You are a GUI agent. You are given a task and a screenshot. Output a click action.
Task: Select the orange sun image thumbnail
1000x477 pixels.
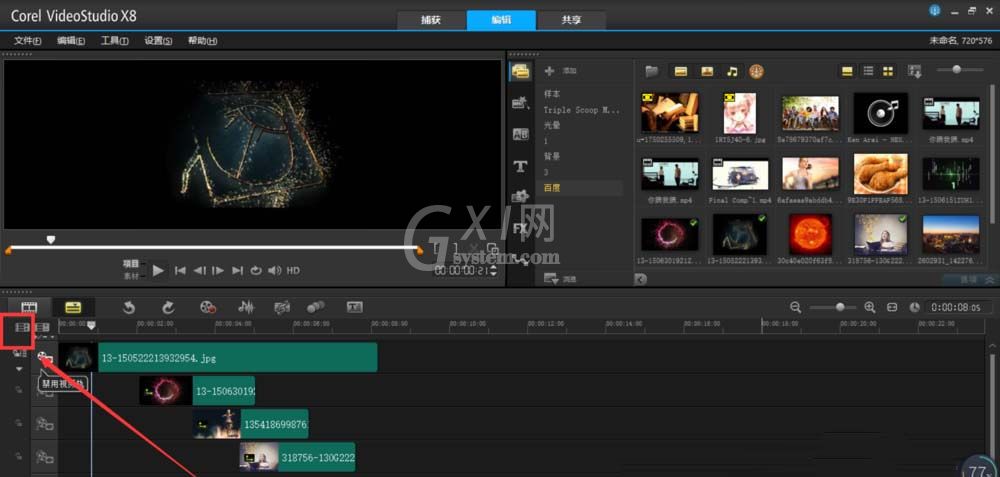click(x=810, y=234)
